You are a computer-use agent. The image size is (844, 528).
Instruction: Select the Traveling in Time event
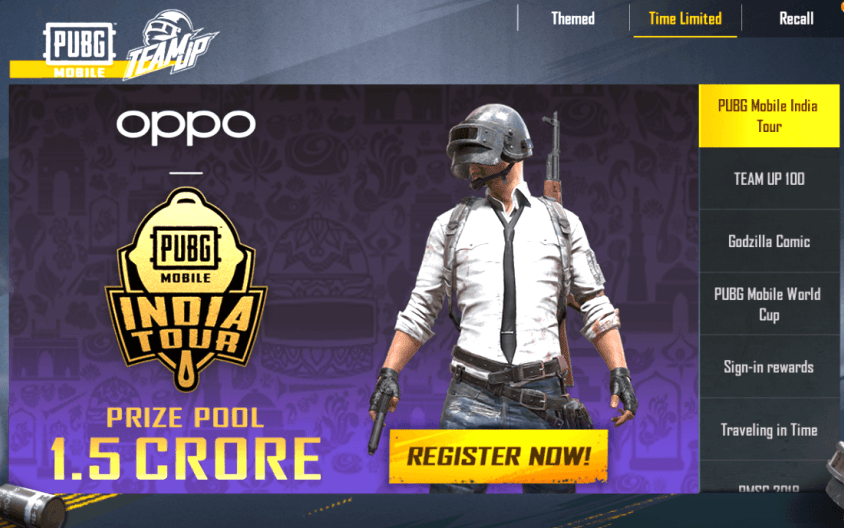[x=769, y=430]
